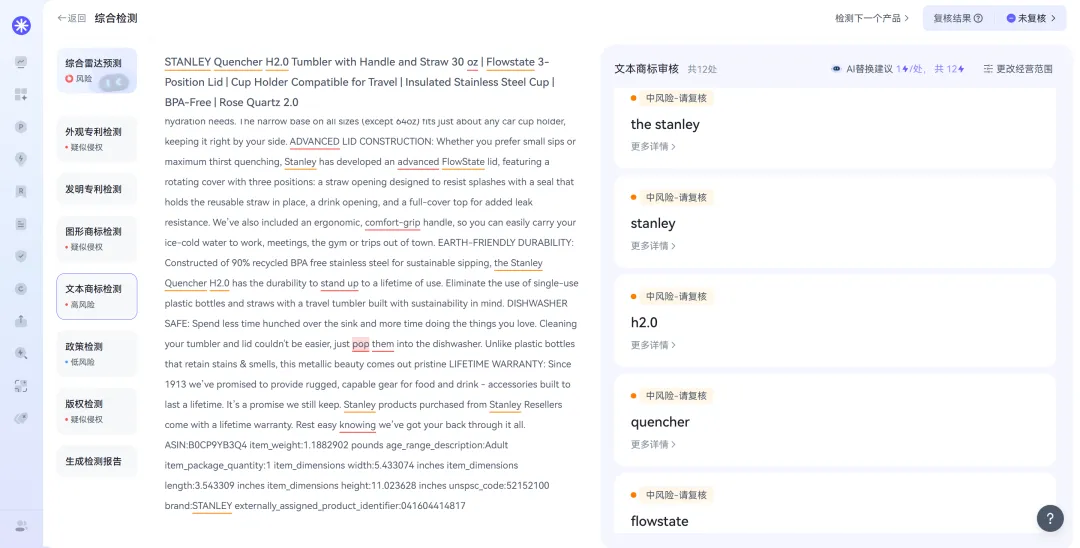Select the 版权检测 tab
This screenshot has width=1080, height=548.
(x=96, y=411)
